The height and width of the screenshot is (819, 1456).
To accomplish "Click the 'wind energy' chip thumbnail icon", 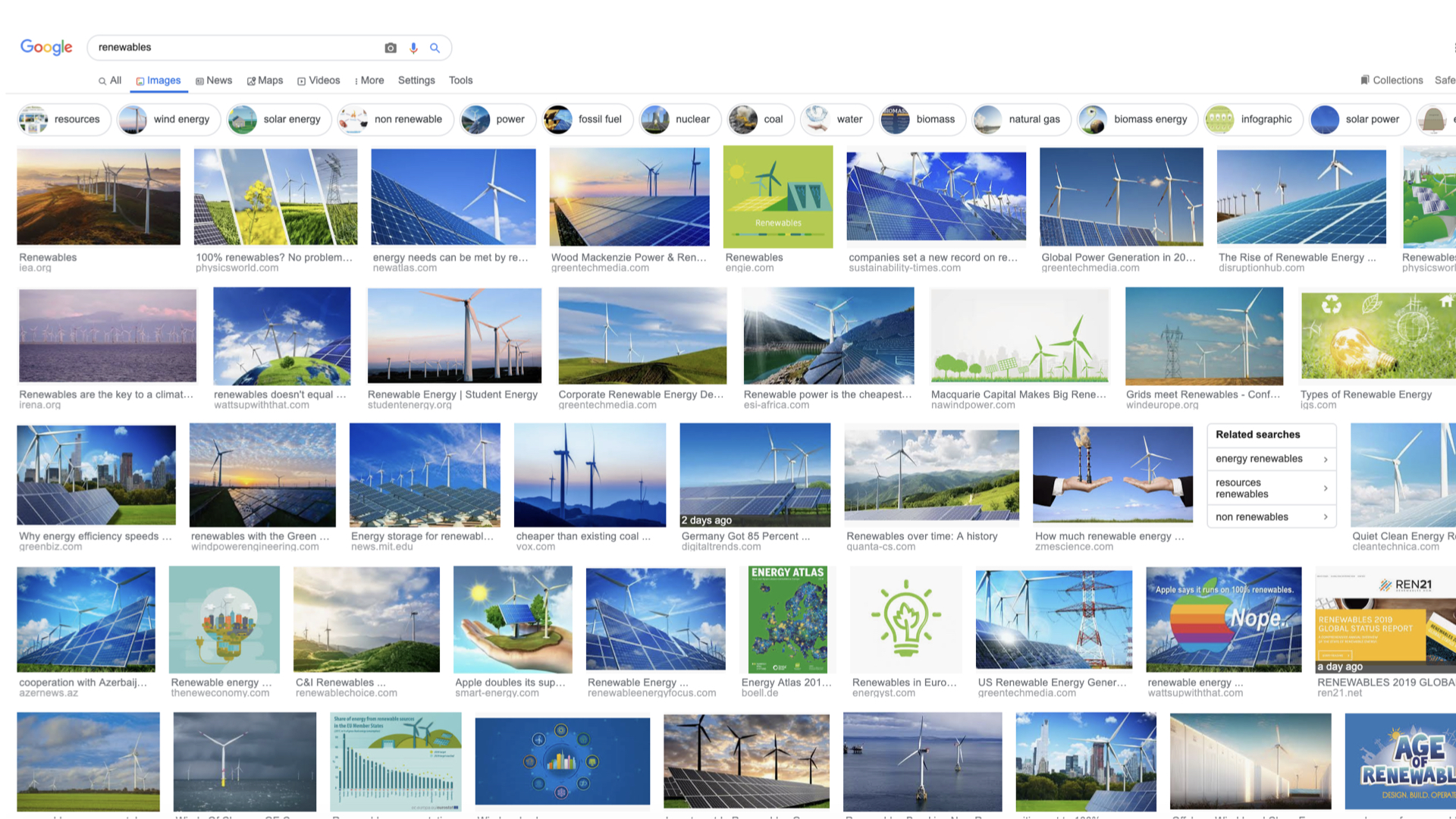I will [x=133, y=120].
